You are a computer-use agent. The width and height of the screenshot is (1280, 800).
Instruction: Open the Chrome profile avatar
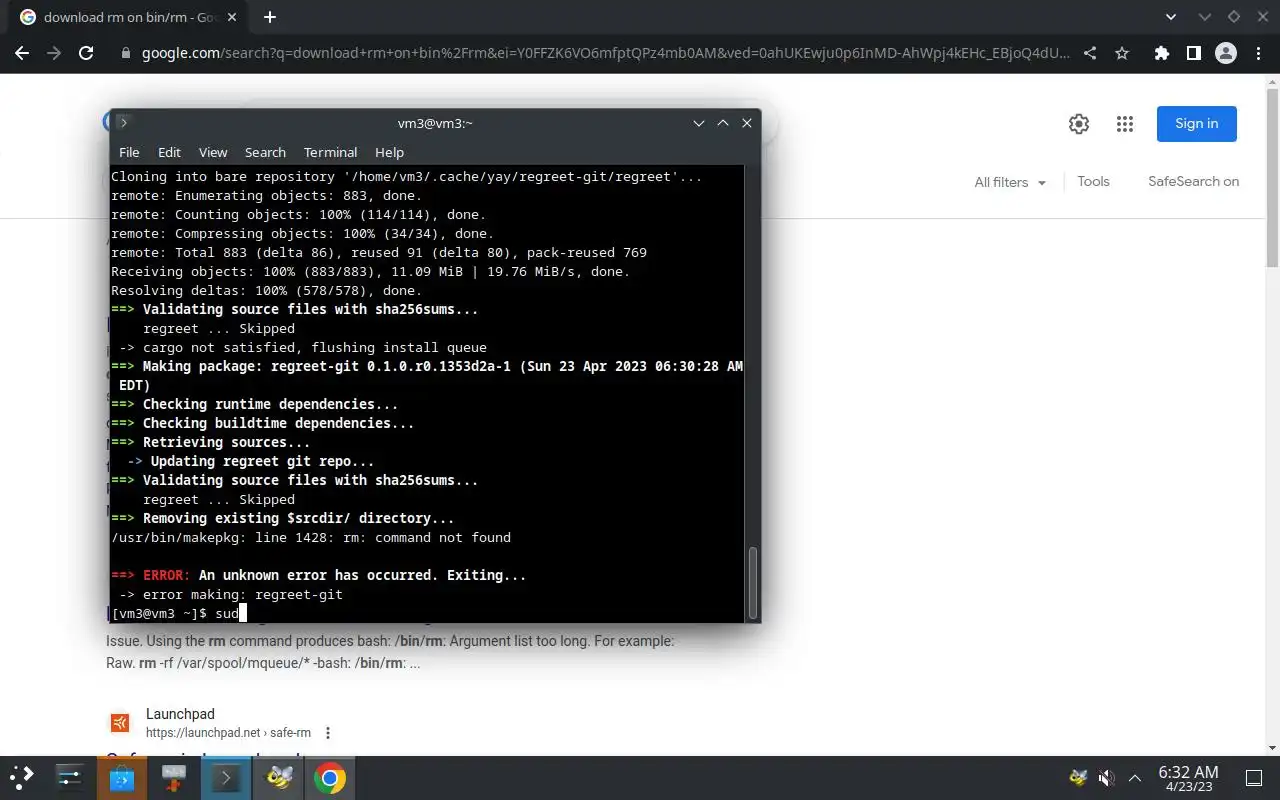[x=1225, y=53]
